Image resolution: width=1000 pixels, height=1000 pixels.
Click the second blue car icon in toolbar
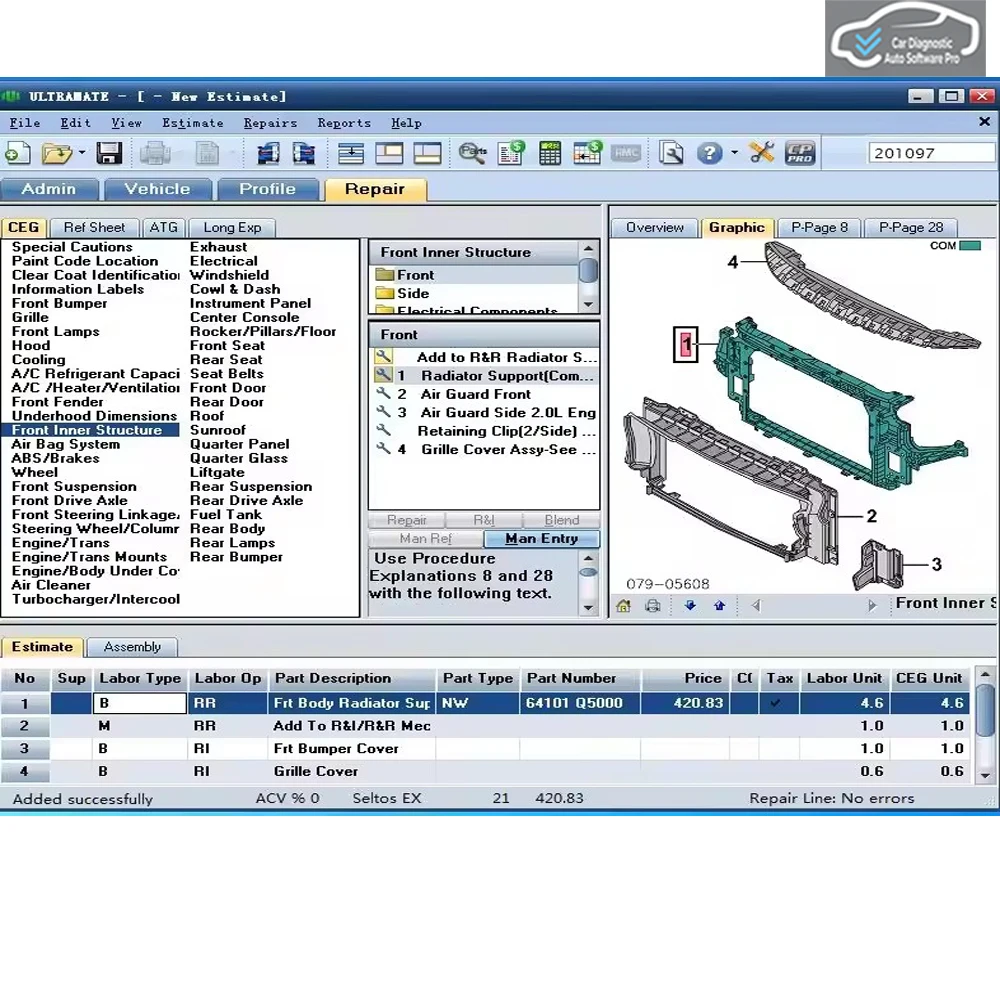pos(304,153)
